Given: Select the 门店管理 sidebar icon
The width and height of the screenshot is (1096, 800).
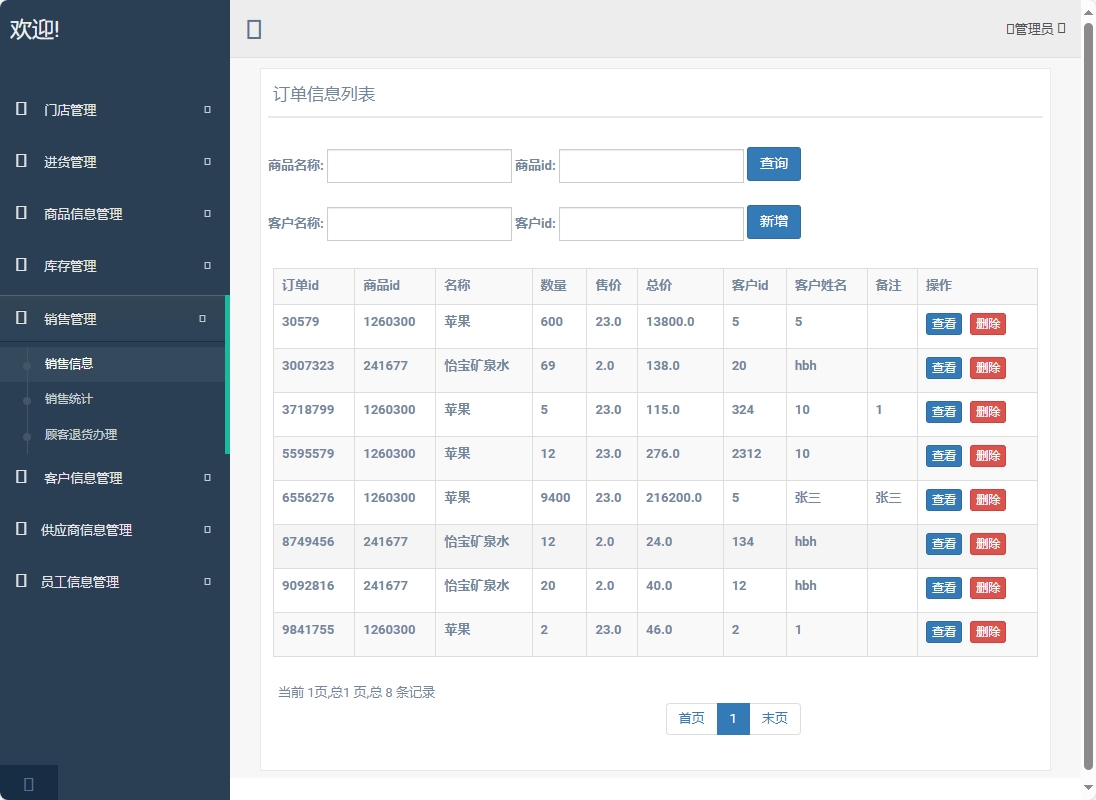Looking at the screenshot, I should [20, 110].
